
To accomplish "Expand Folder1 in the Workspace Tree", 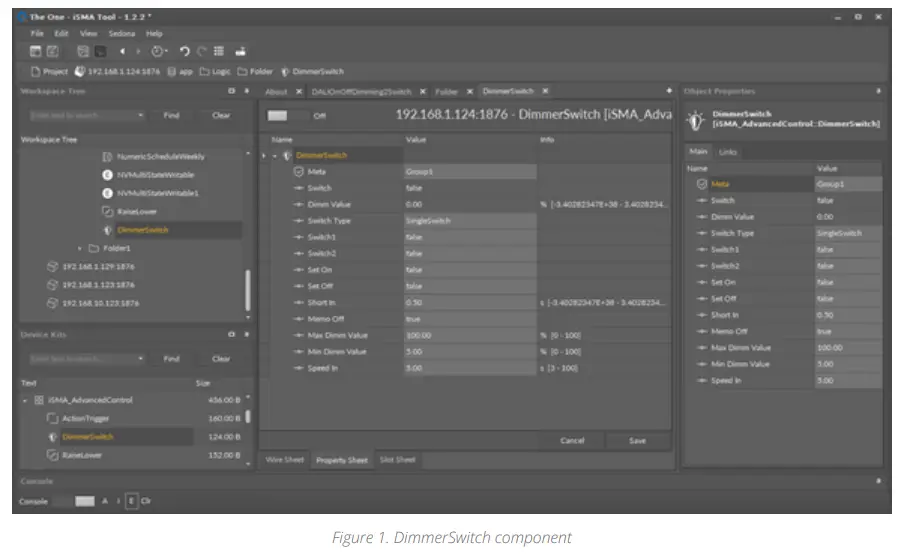I will pos(79,248).
